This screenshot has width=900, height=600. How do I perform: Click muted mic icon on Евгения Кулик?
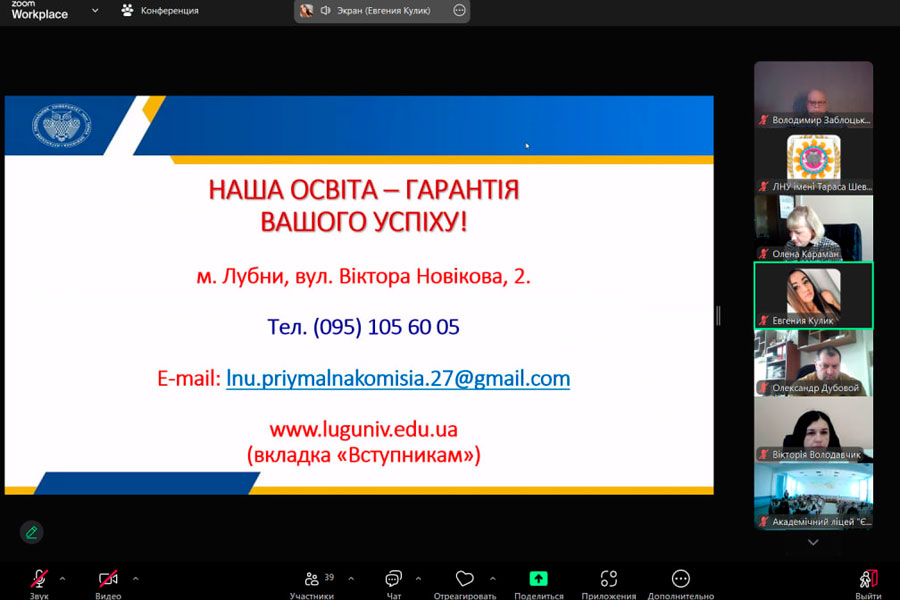point(763,320)
